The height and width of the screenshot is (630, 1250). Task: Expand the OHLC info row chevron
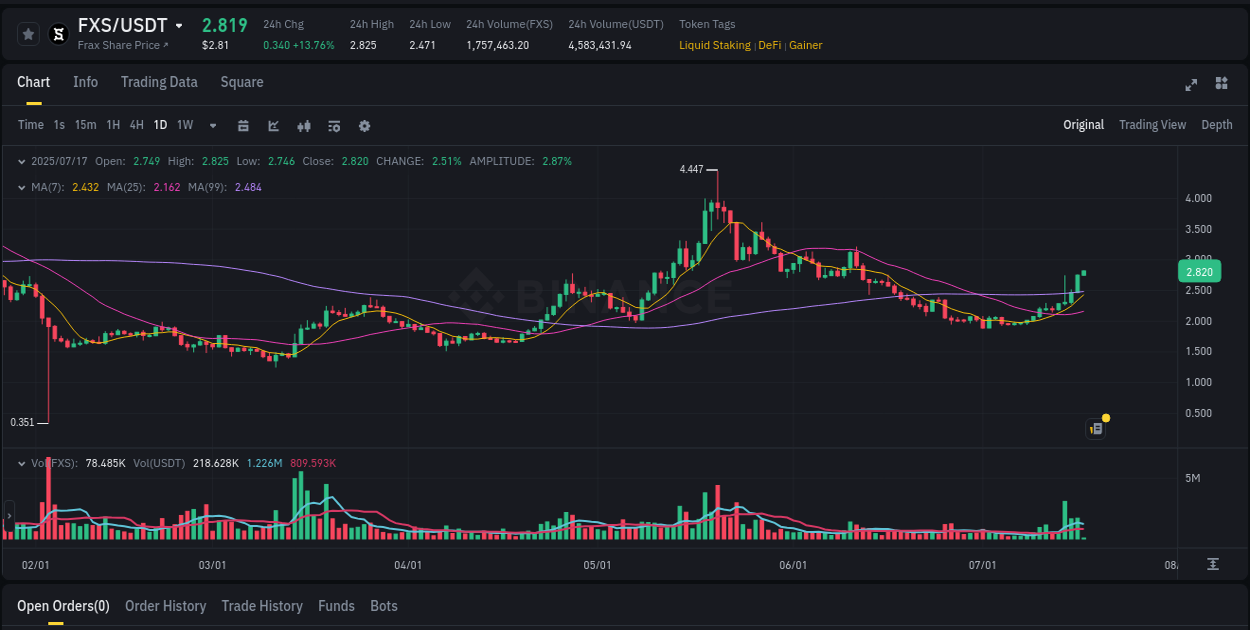20,161
